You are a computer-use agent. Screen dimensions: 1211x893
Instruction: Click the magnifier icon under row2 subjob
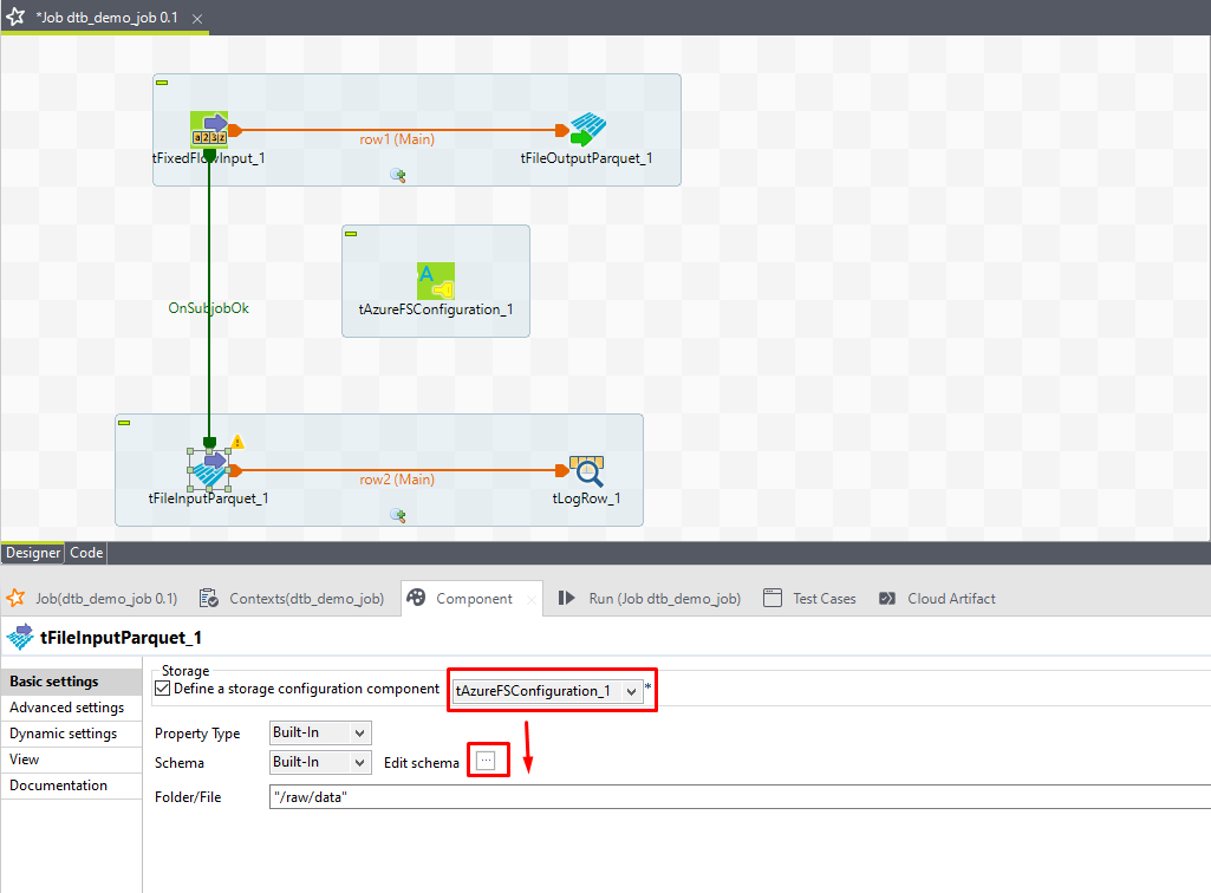[398, 515]
